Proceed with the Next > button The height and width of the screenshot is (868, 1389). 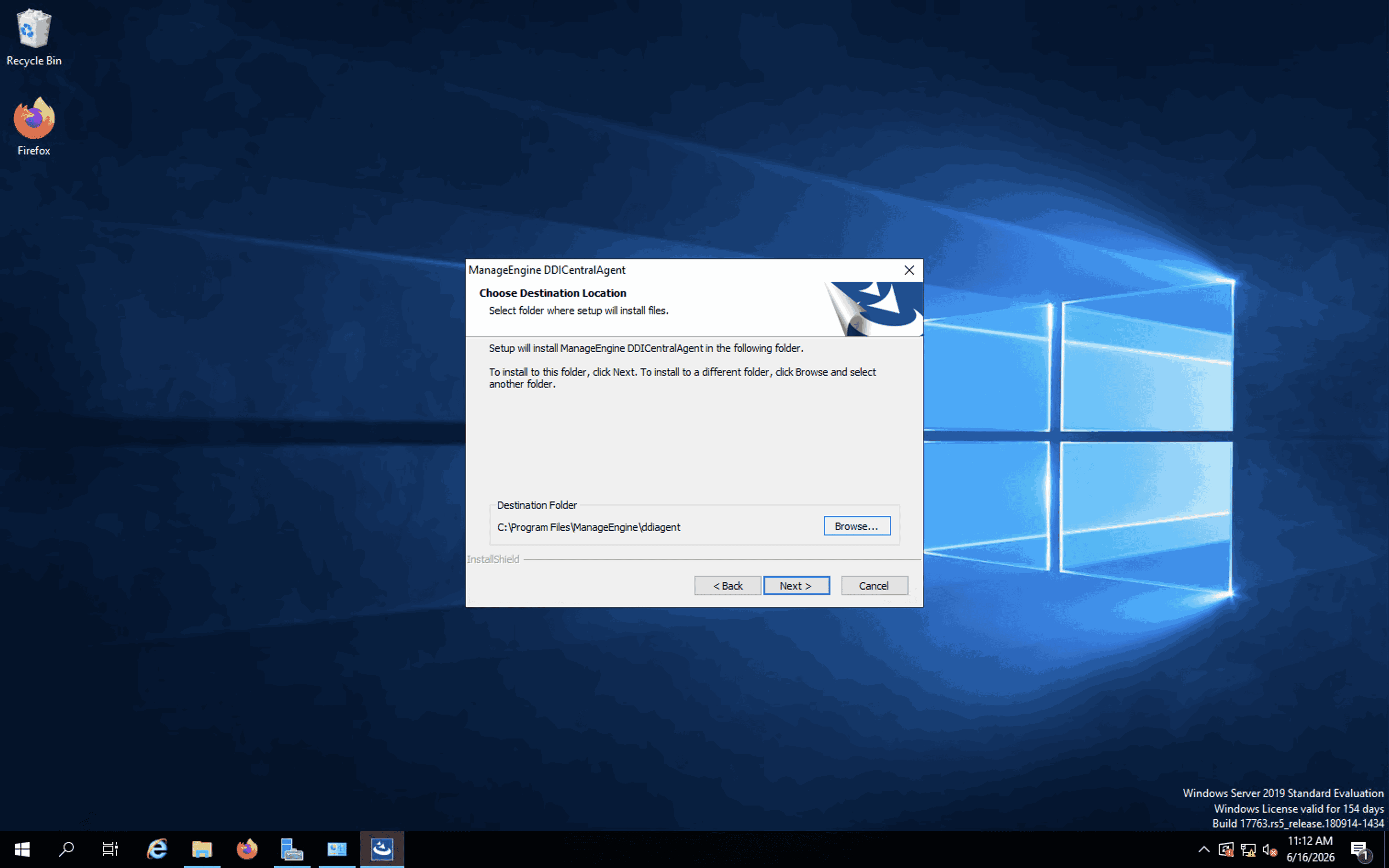[796, 586]
